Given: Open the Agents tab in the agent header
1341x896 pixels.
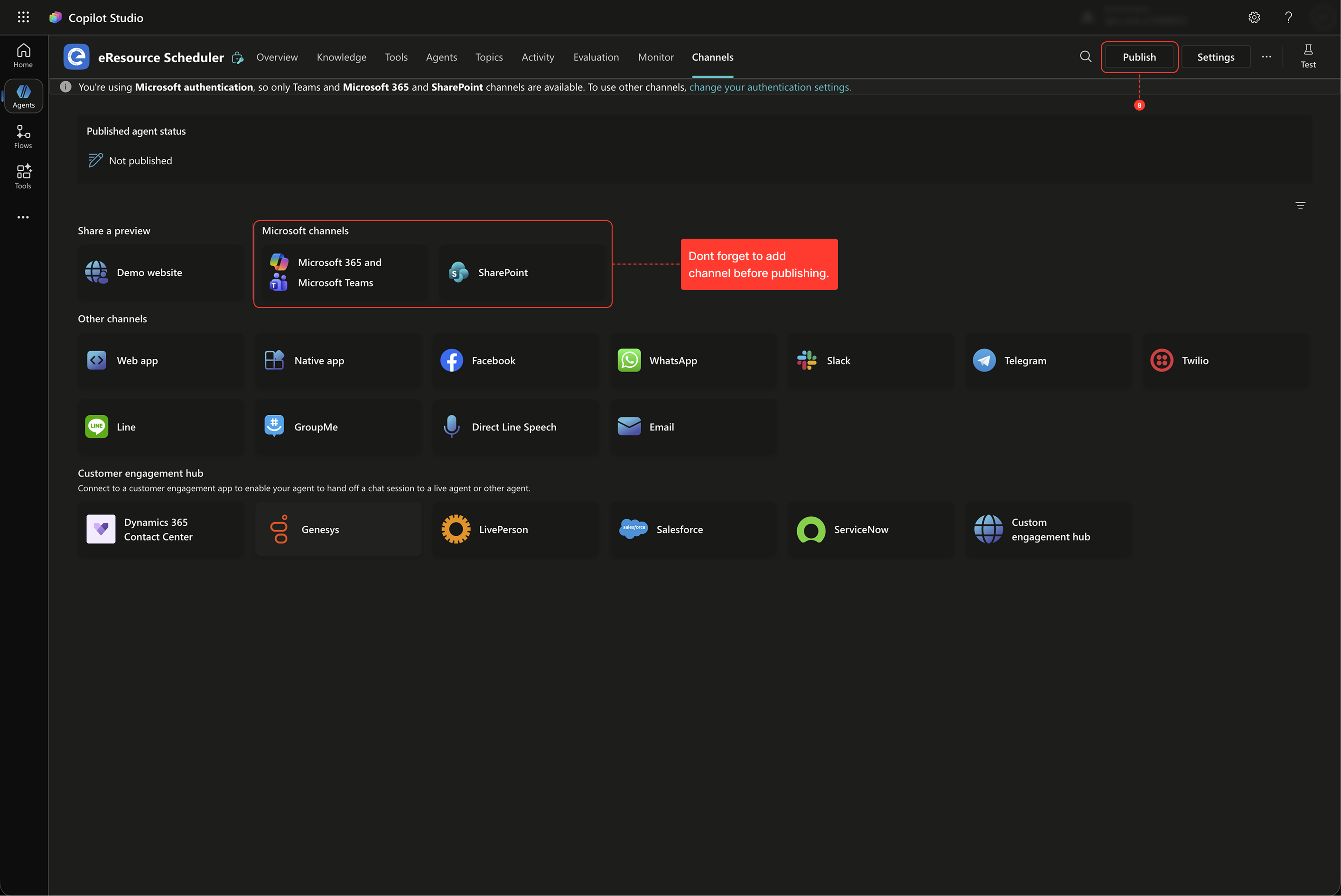Looking at the screenshot, I should (x=442, y=57).
